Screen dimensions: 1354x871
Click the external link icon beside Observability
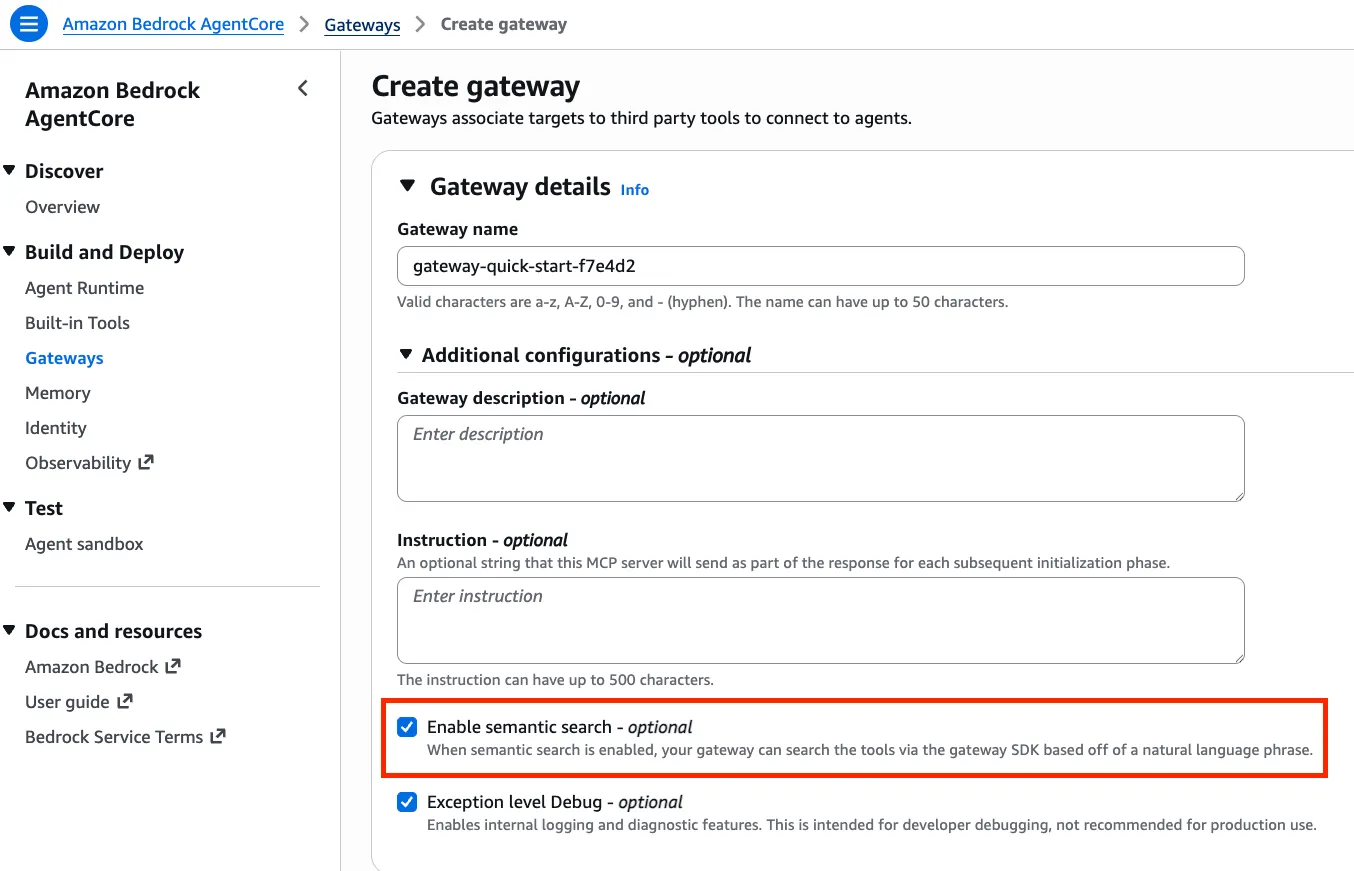pyautogui.click(x=146, y=462)
